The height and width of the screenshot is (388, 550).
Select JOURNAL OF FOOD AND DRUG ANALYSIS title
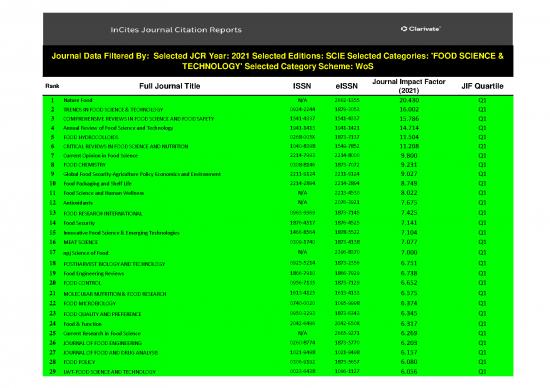pos(110,353)
